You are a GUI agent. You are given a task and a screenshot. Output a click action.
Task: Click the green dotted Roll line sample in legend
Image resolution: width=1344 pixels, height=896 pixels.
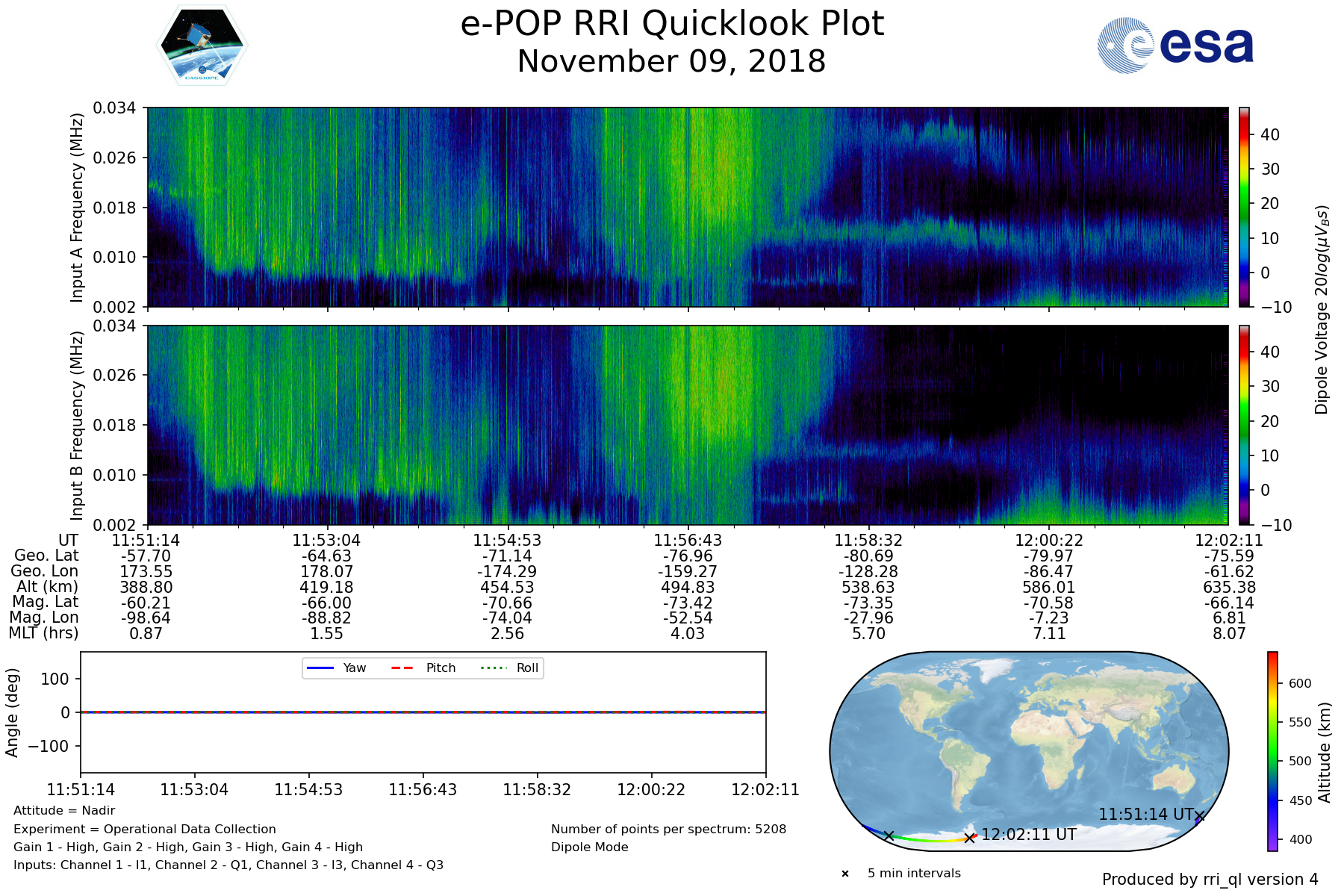point(492,668)
